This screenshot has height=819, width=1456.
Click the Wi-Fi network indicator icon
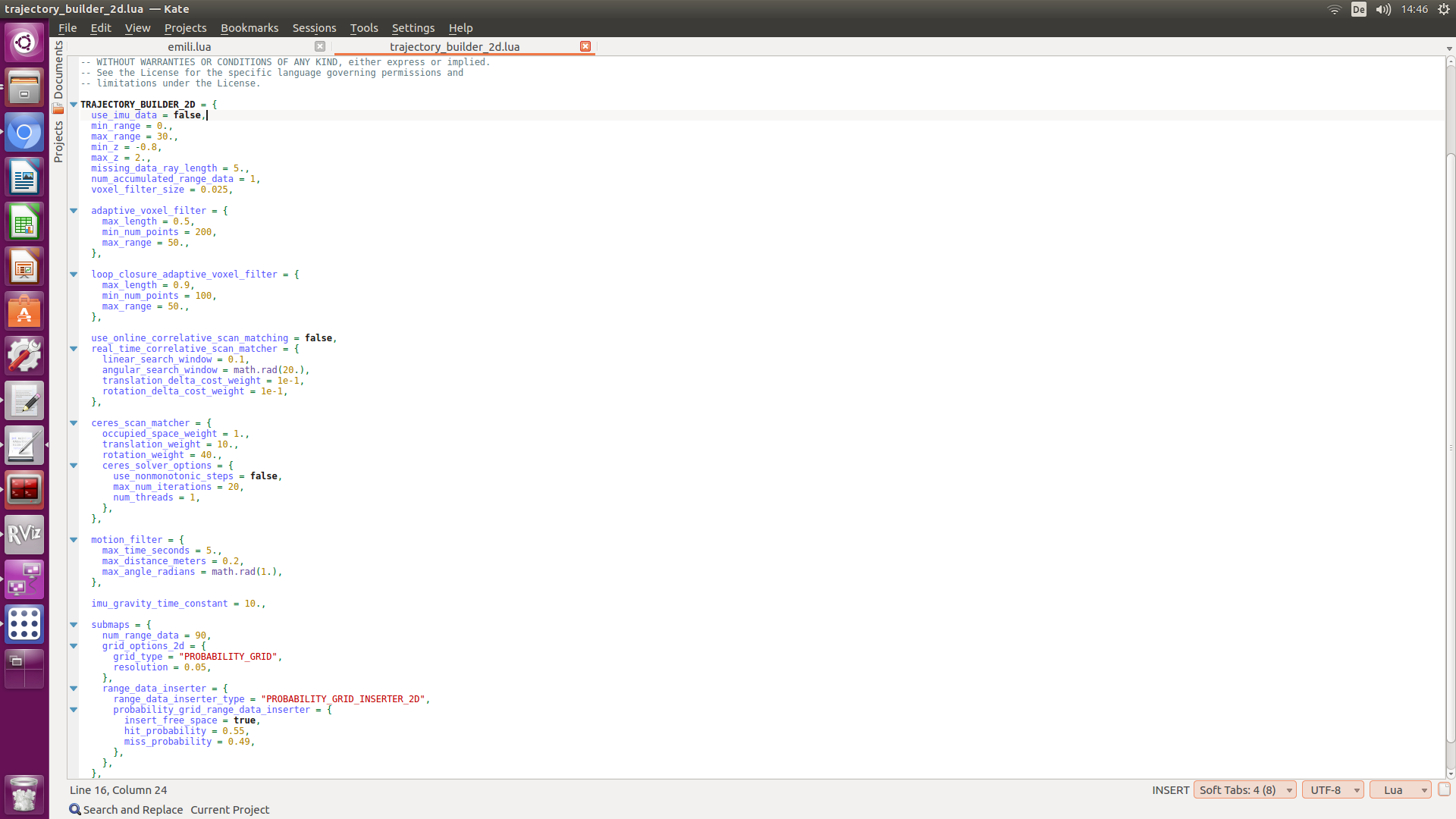pos(1334,9)
